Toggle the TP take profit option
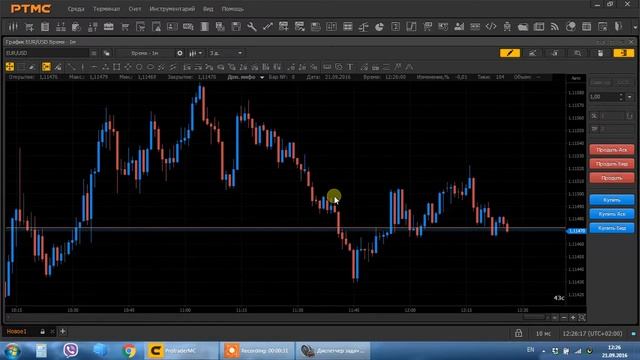The width and height of the screenshot is (640, 360). (x=594, y=129)
